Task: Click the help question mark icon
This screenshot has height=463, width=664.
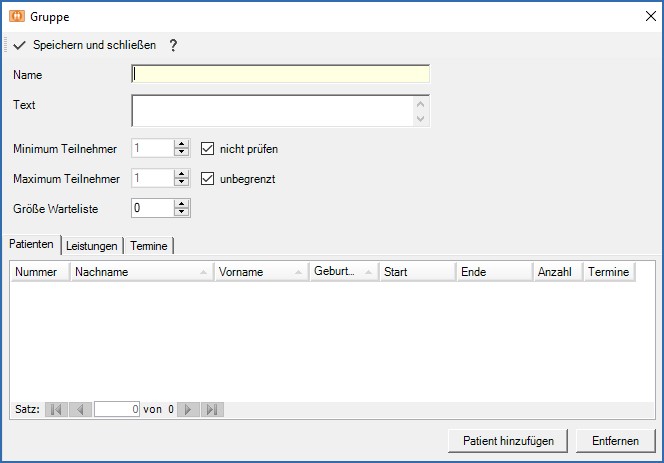Action: point(173,46)
